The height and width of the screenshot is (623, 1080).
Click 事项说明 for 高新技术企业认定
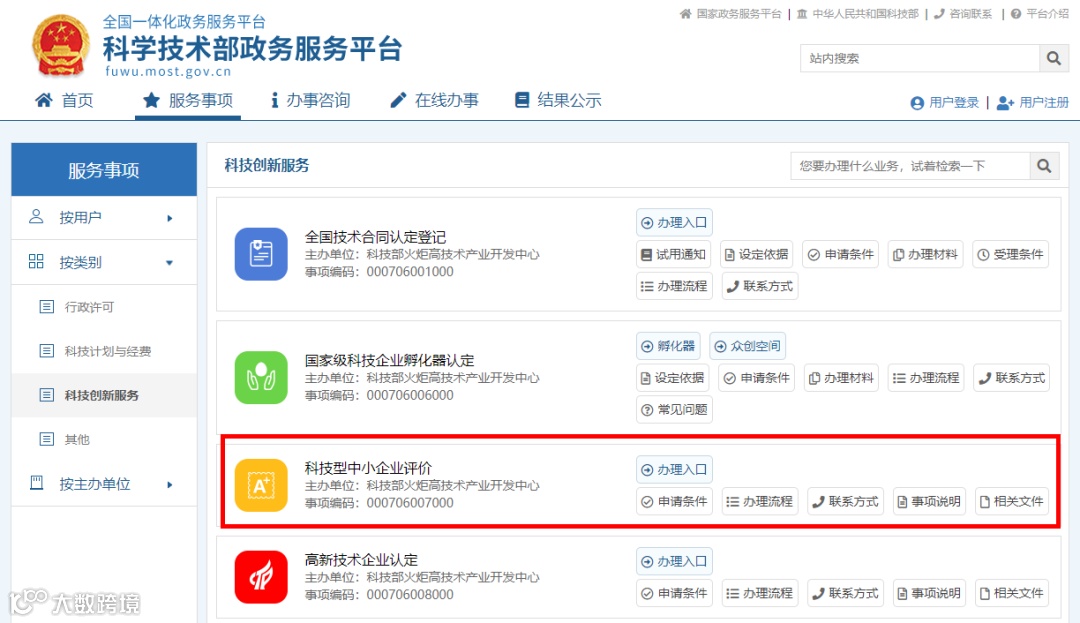929,593
